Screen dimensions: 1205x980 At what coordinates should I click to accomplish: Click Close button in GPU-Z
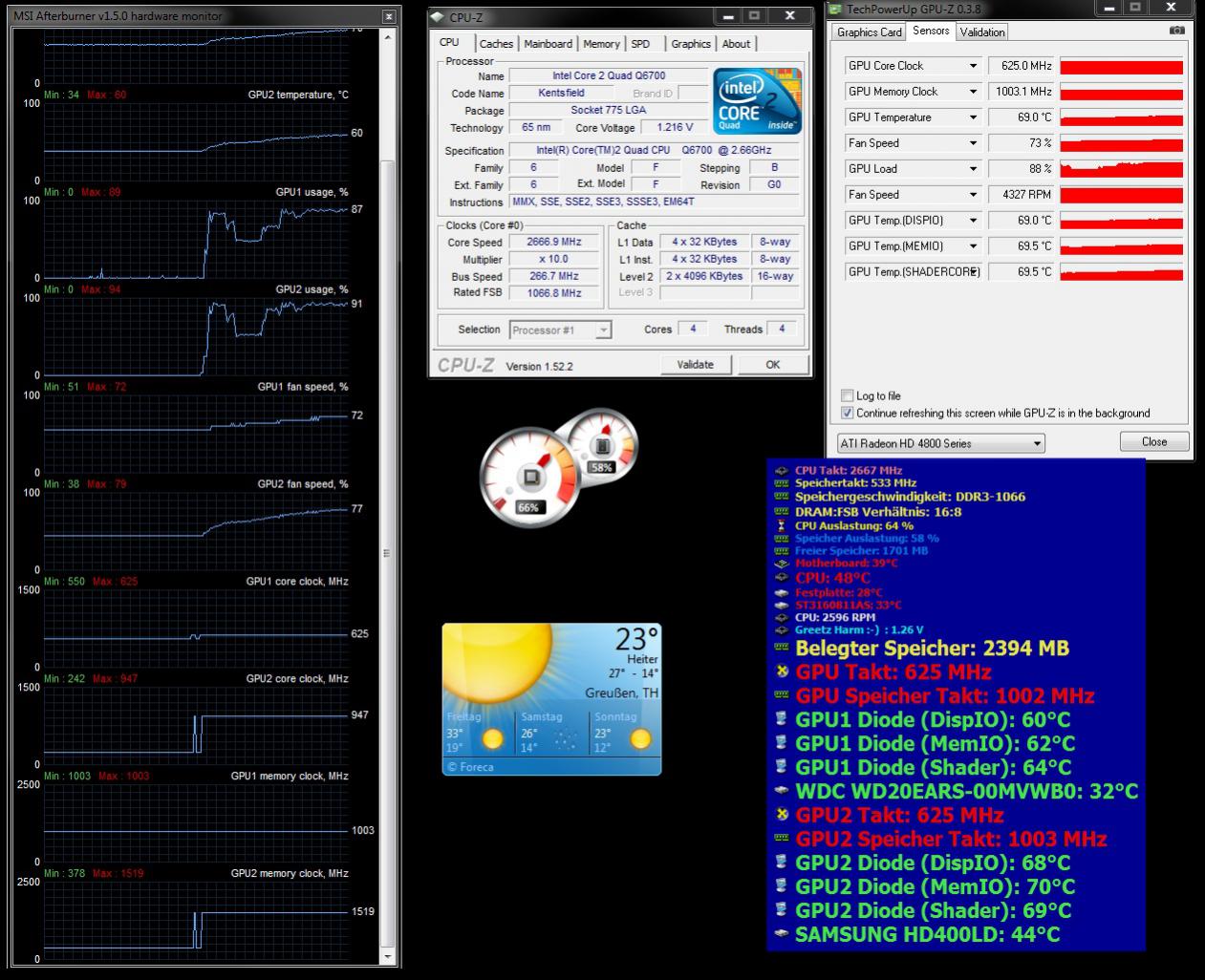coord(1154,442)
